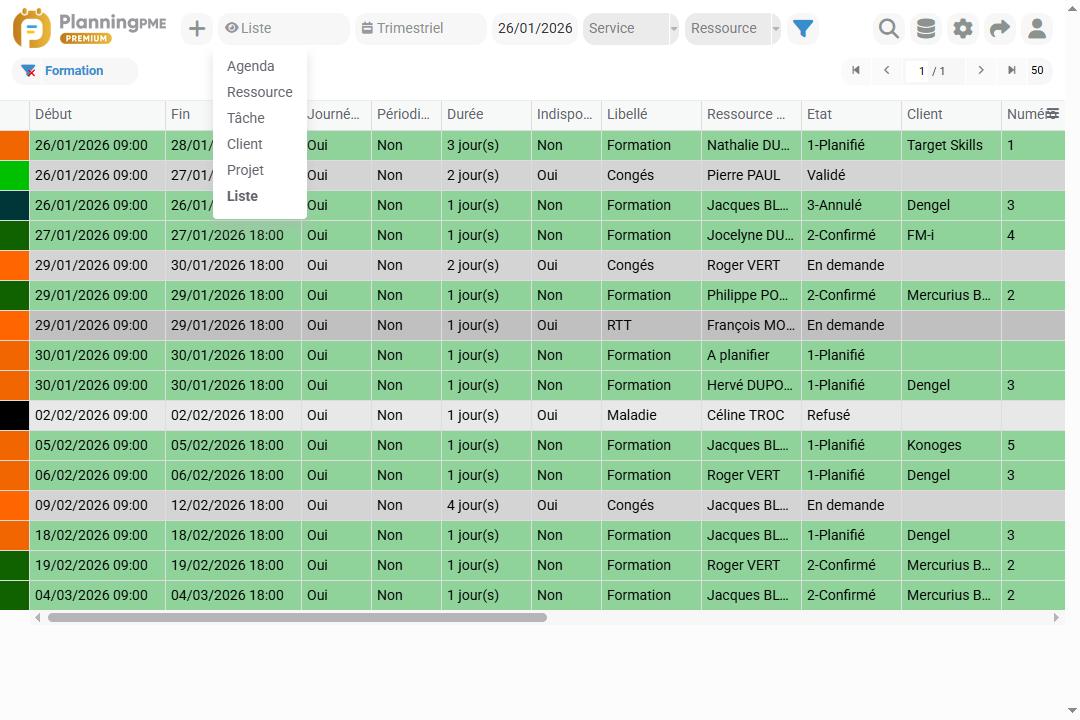This screenshot has width=1080, height=720.
Task: Sort by Début column header
Action: 97,114
